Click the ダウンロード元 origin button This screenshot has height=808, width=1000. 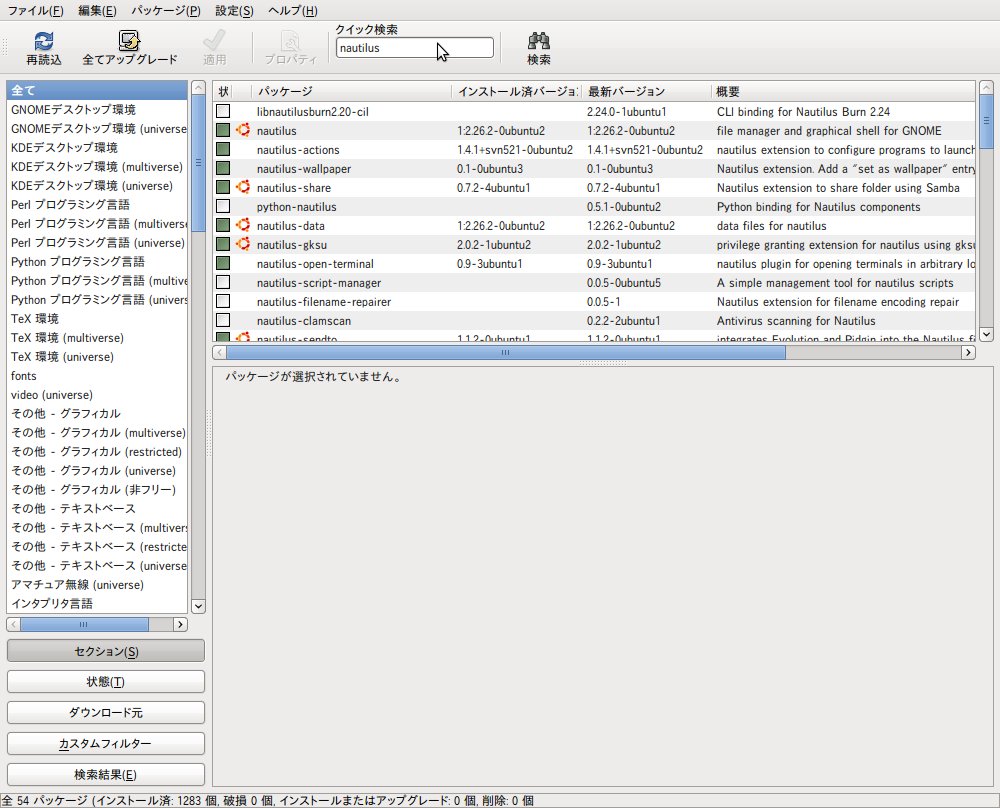click(106, 712)
